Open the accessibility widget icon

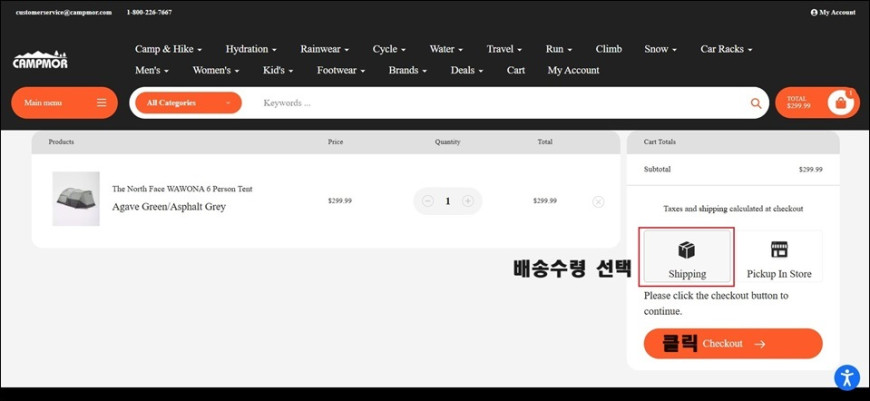point(847,378)
